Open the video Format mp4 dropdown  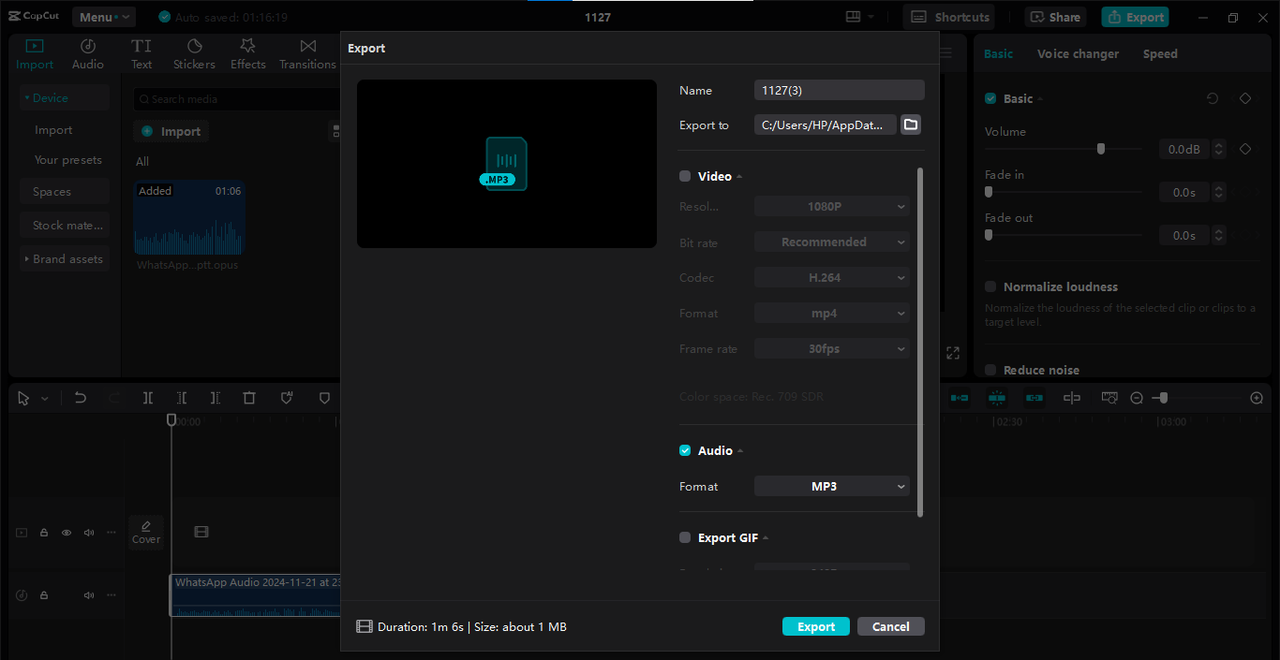pyautogui.click(x=832, y=313)
